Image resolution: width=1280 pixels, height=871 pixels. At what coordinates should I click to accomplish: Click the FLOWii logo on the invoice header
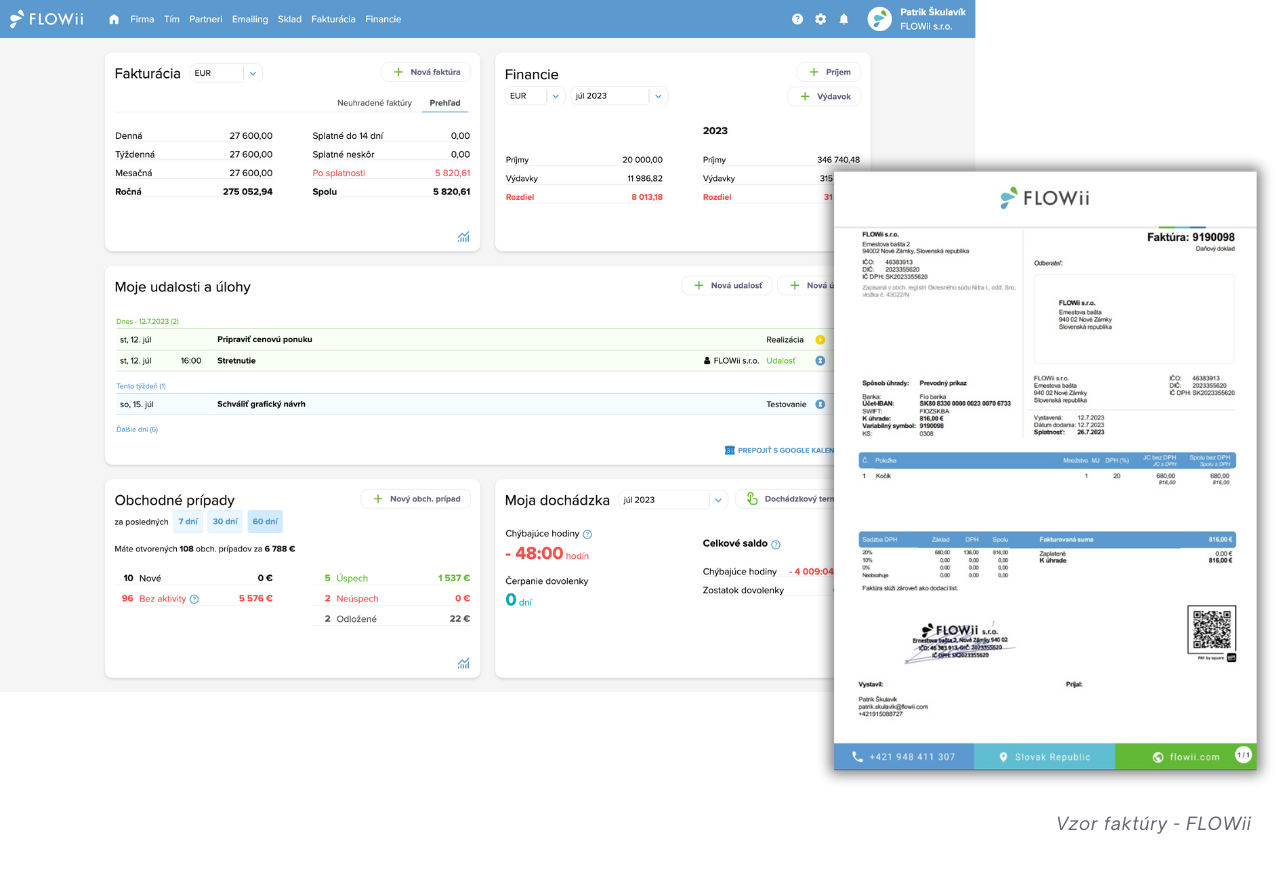point(1045,197)
